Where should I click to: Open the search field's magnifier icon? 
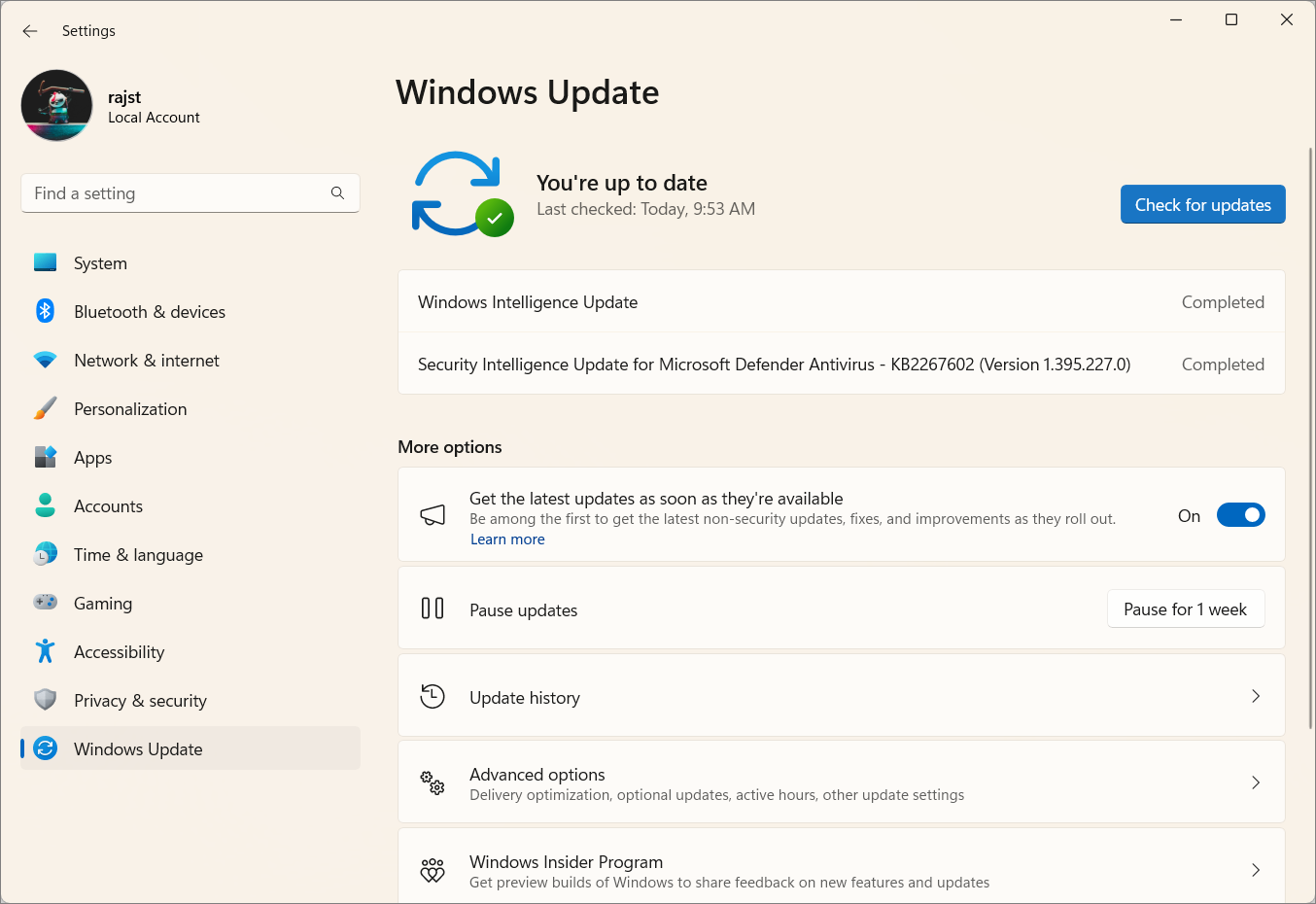pyautogui.click(x=337, y=192)
